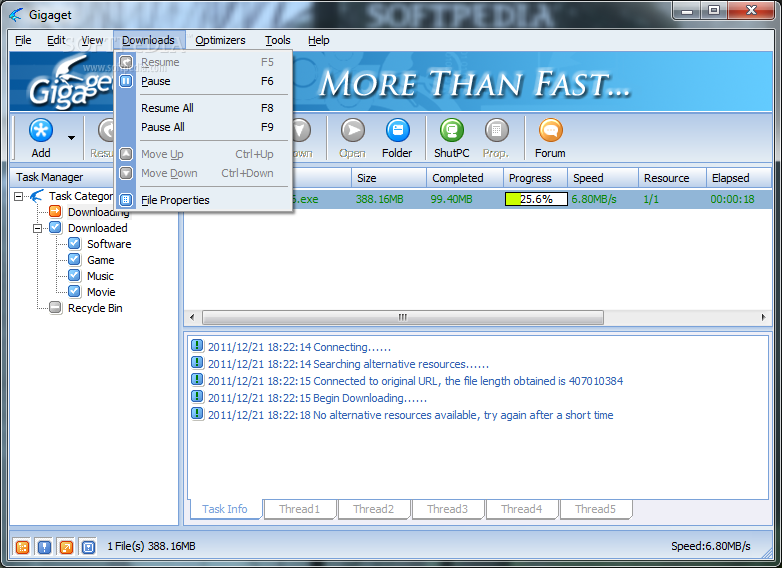Click the Recycle Bin tree icon
The width and height of the screenshot is (782, 568).
pos(55,307)
